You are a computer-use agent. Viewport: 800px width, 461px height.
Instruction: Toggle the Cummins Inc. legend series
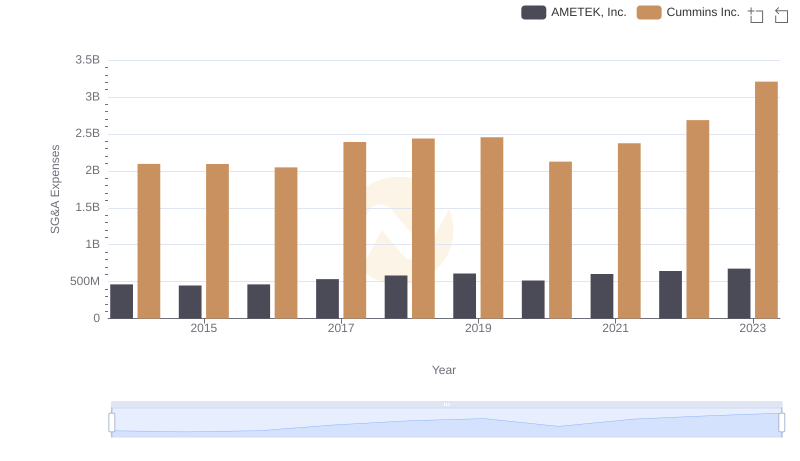pyautogui.click(x=688, y=12)
